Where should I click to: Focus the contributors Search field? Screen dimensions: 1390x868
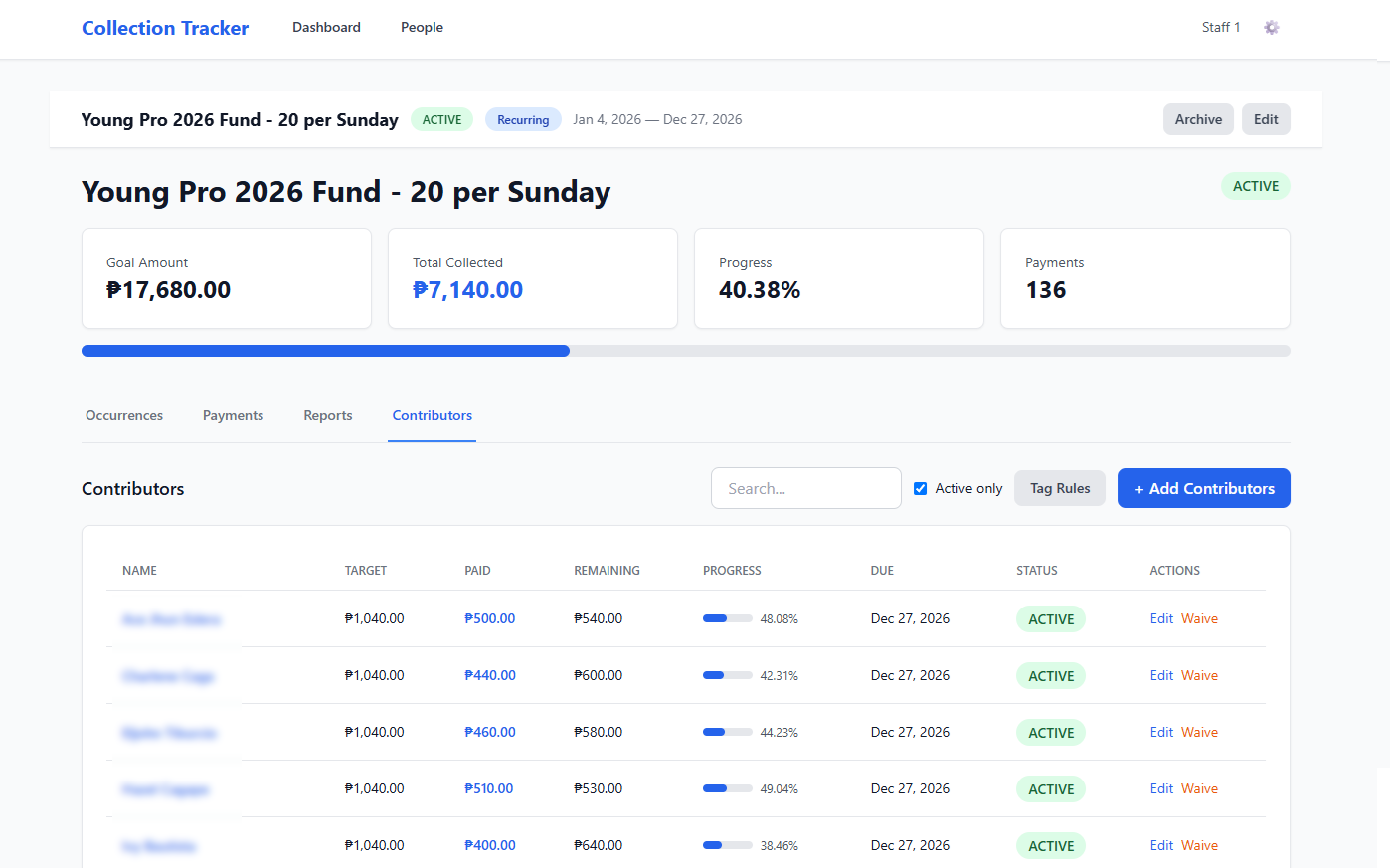click(805, 488)
